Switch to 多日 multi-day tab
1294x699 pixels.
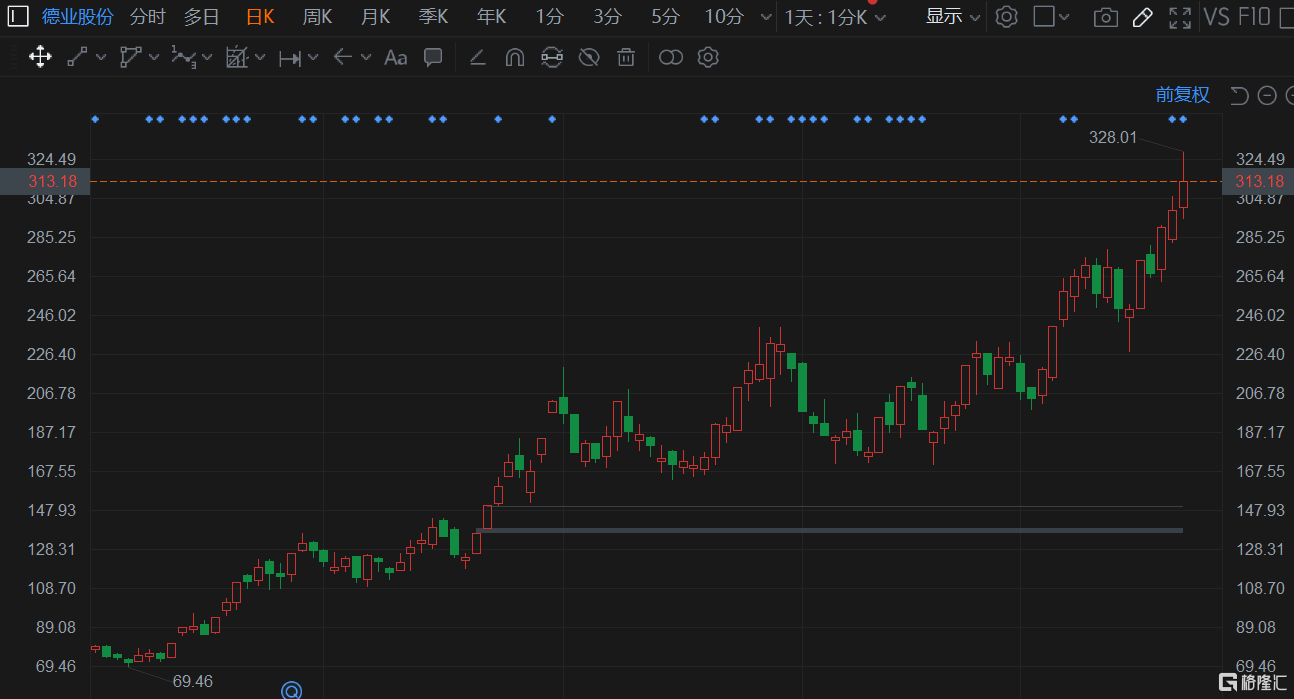[x=201, y=17]
